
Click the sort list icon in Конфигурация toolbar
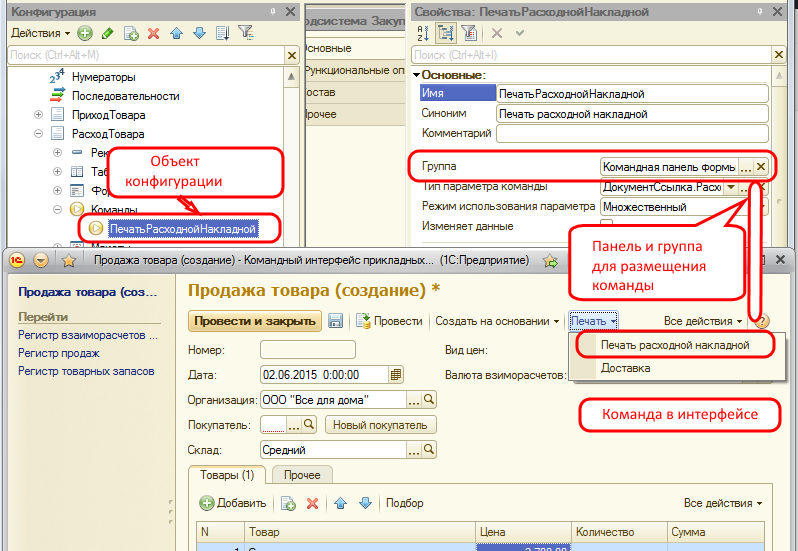pyautogui.click(x=222, y=34)
